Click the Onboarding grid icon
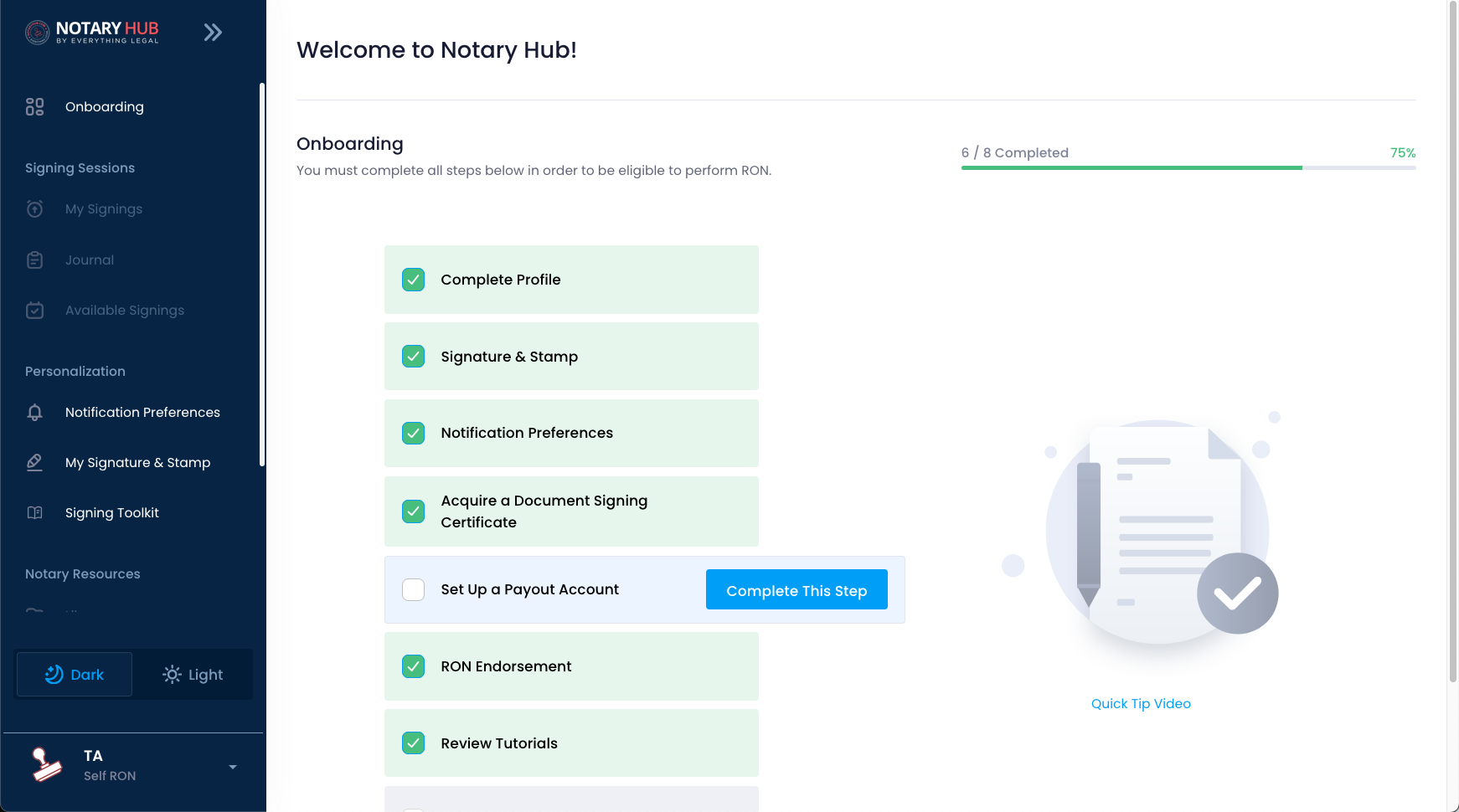The height and width of the screenshot is (812, 1459). tap(34, 107)
